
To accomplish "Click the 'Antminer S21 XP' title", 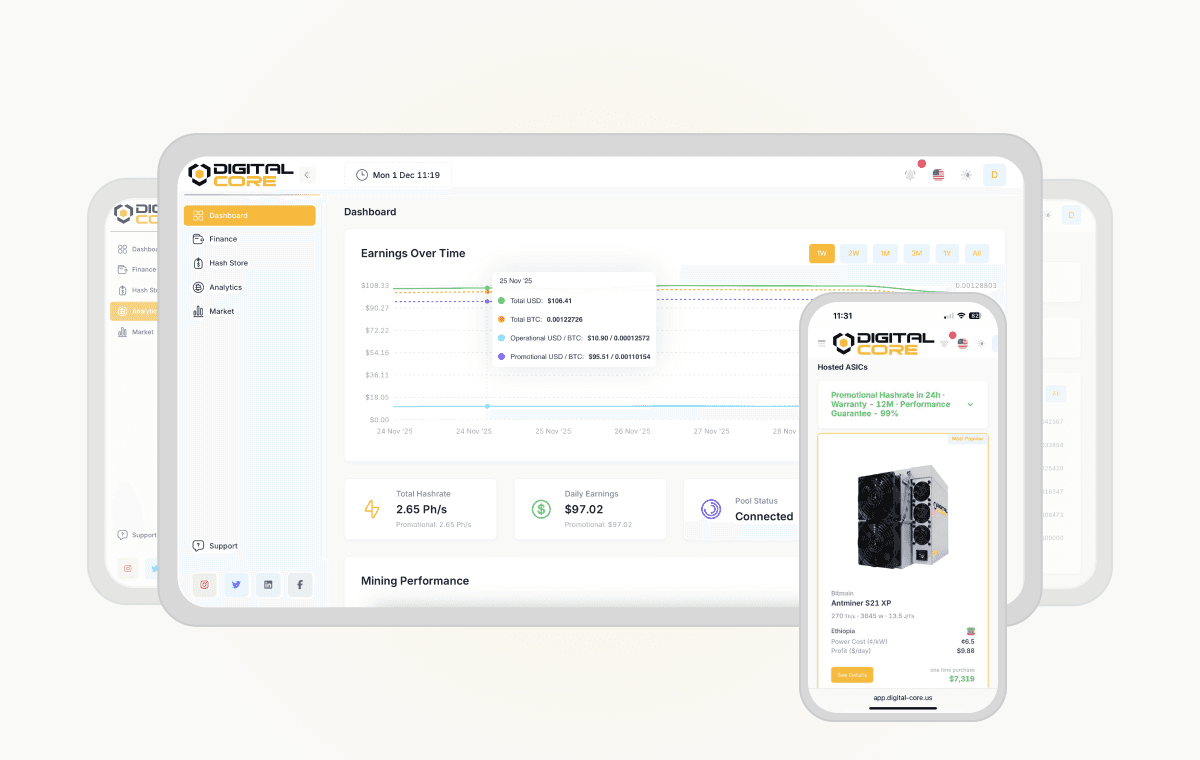I will coord(861,603).
